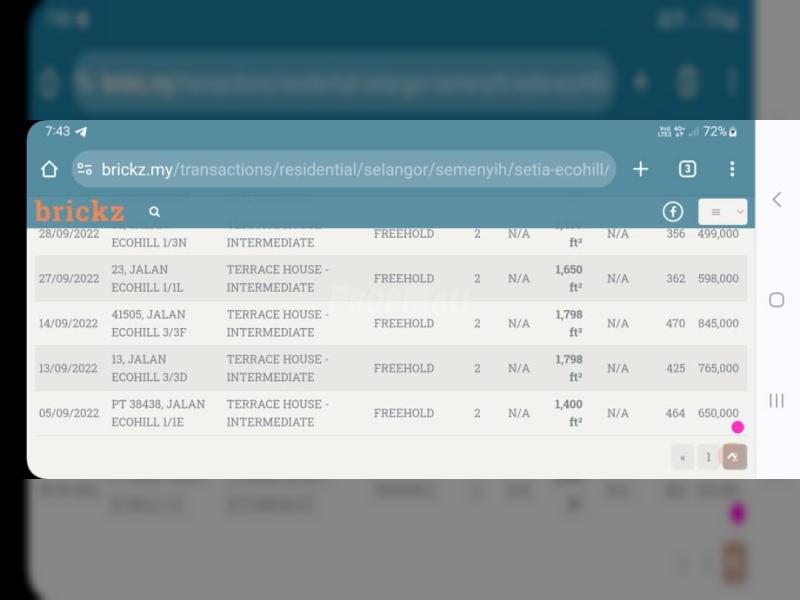Select the 41505, Jalan Ecohill 3/3F row
This screenshot has width=800, height=600.
390,323
